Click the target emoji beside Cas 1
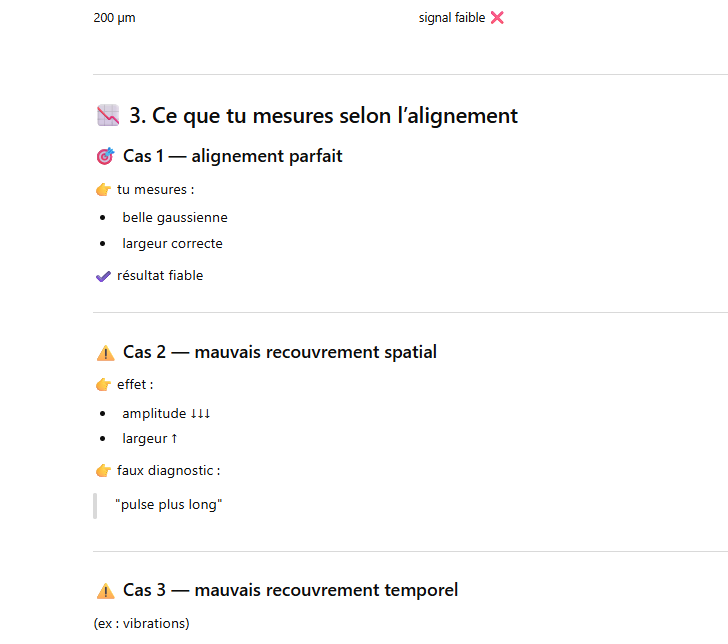Screen dimensions: 728x644 pyautogui.click(x=105, y=157)
